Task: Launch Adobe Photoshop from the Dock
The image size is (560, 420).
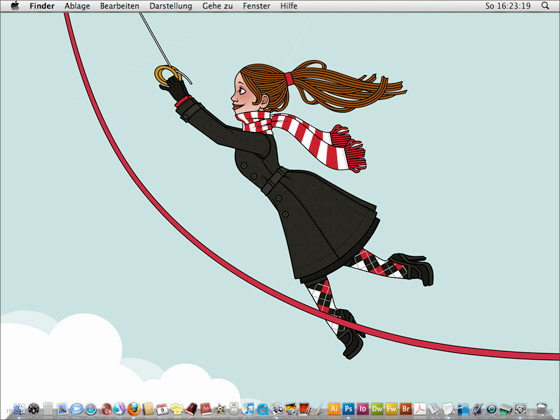Action: (348, 409)
